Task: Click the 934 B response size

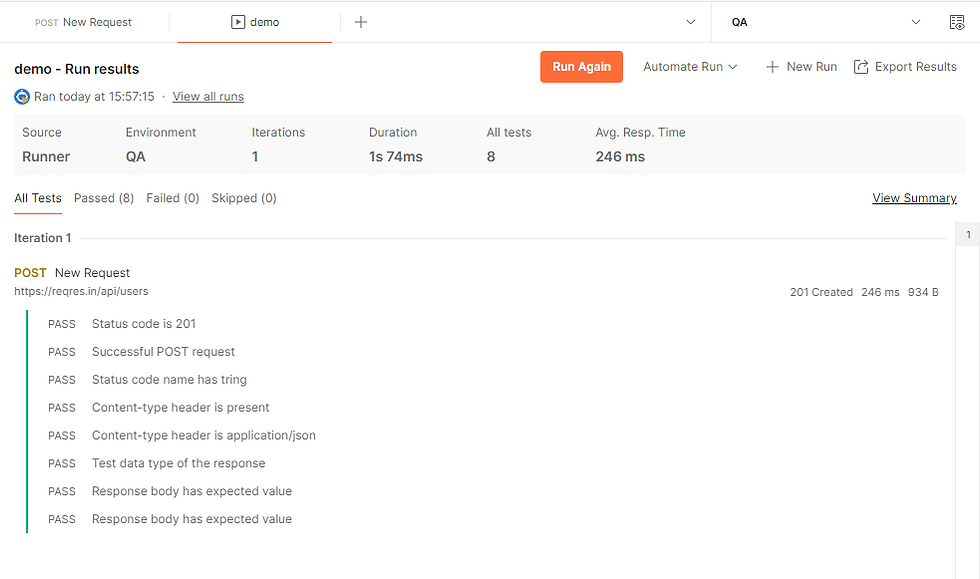Action: (923, 293)
